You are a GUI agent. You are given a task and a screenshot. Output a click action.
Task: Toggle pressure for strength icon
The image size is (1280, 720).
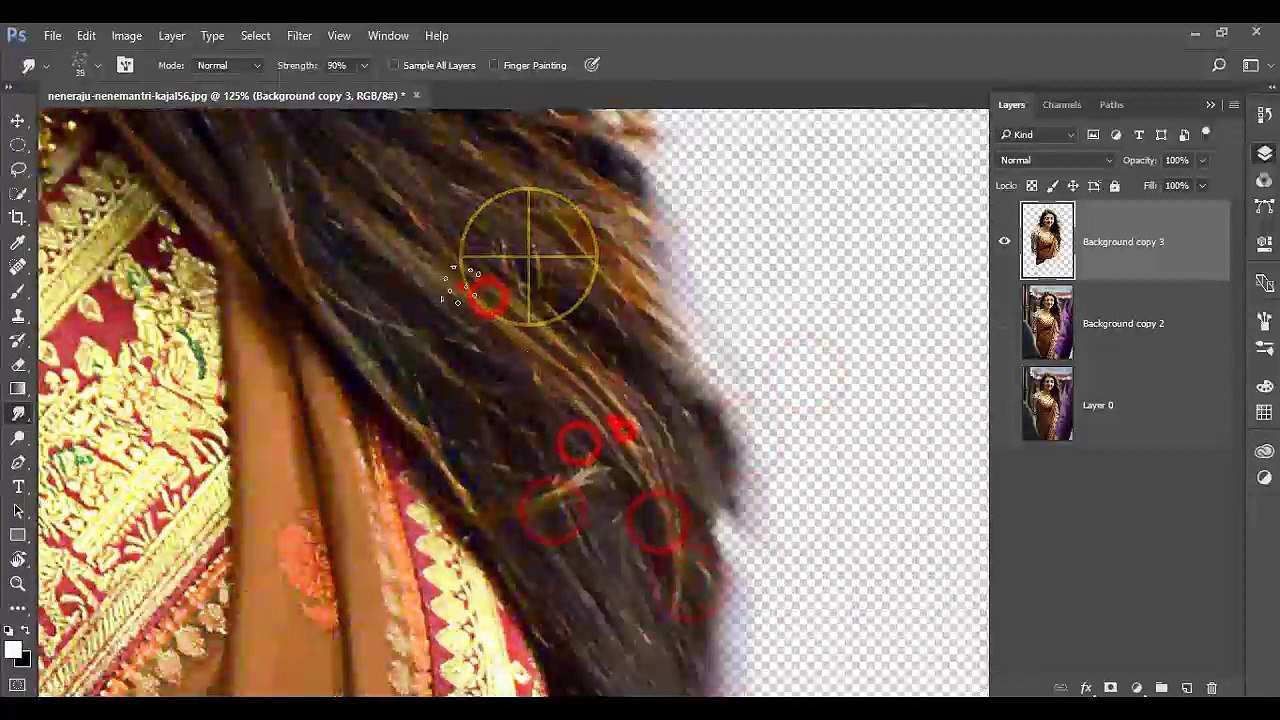(592, 65)
